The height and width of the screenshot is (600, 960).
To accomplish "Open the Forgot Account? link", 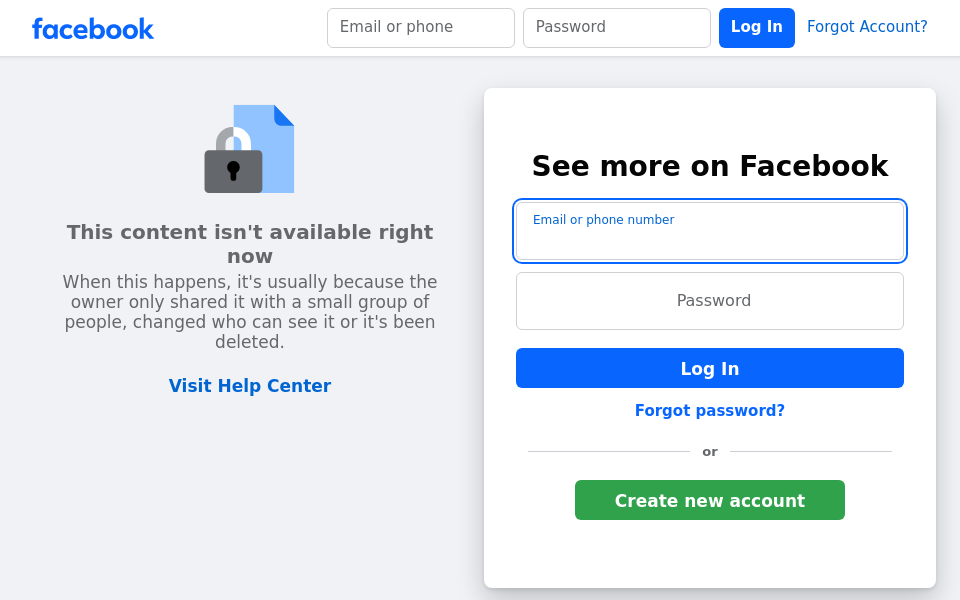I will coord(867,27).
